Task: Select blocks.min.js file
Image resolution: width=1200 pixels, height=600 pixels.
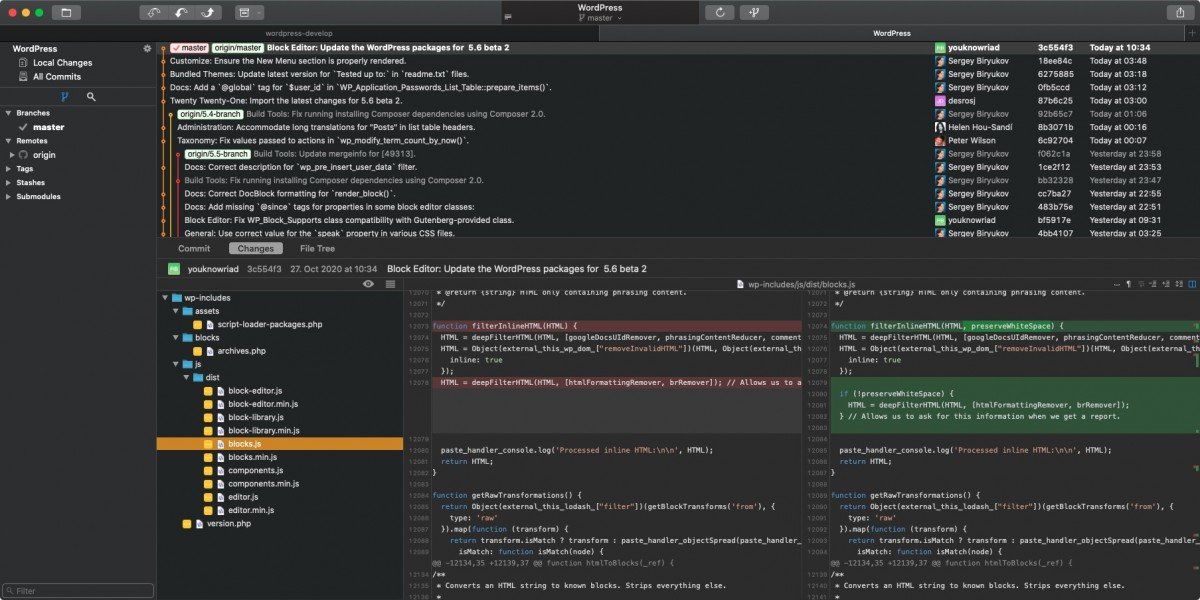Action: [253, 456]
